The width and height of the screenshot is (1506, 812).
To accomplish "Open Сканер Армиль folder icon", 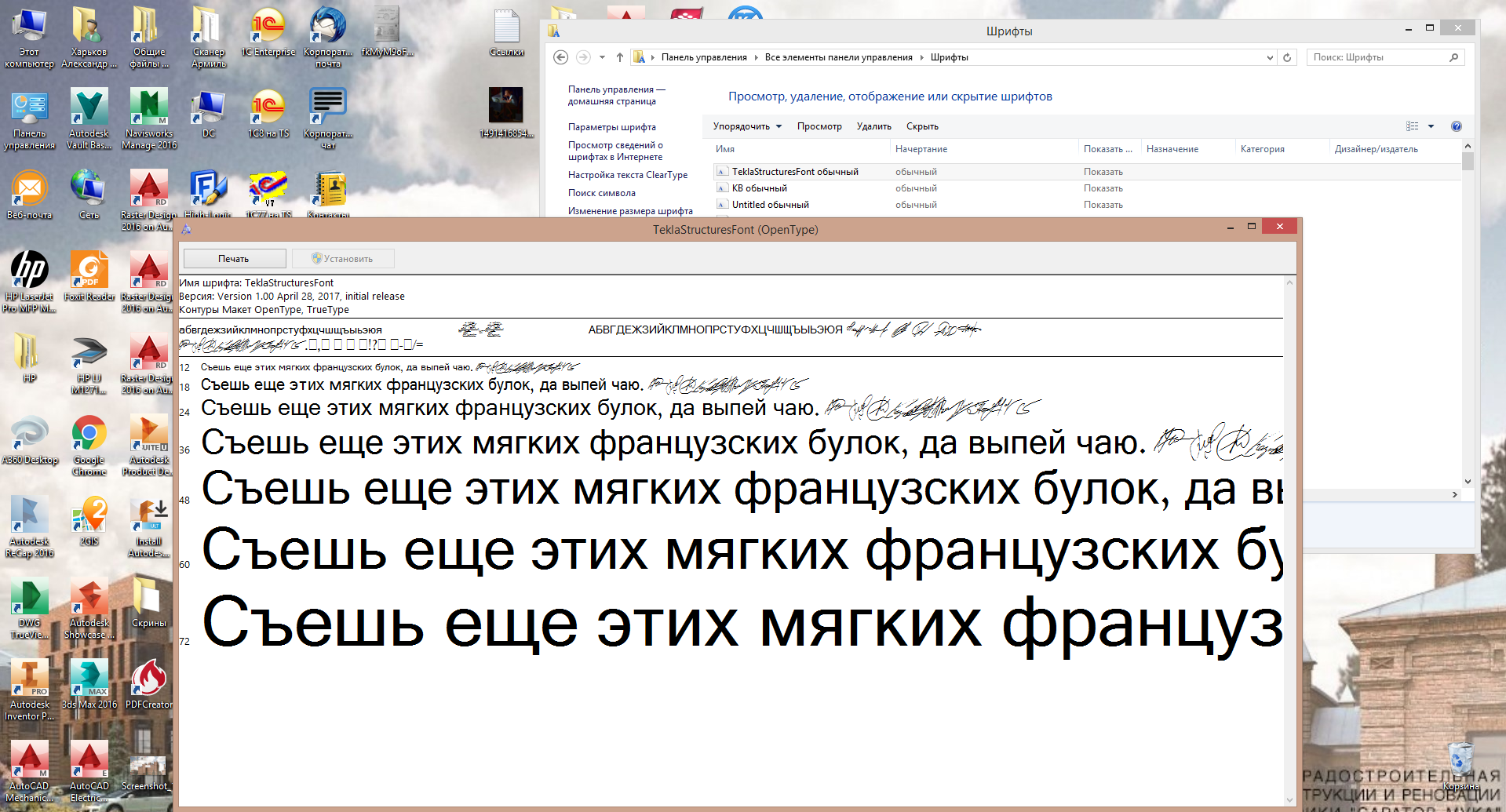I will pyautogui.click(x=208, y=37).
